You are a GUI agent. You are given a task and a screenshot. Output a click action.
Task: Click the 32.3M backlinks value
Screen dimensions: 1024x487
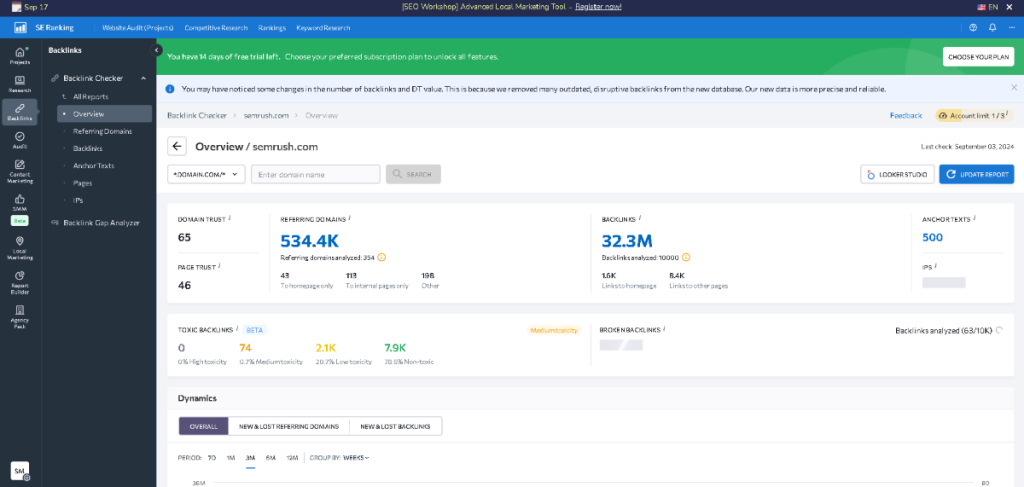[x=627, y=241]
